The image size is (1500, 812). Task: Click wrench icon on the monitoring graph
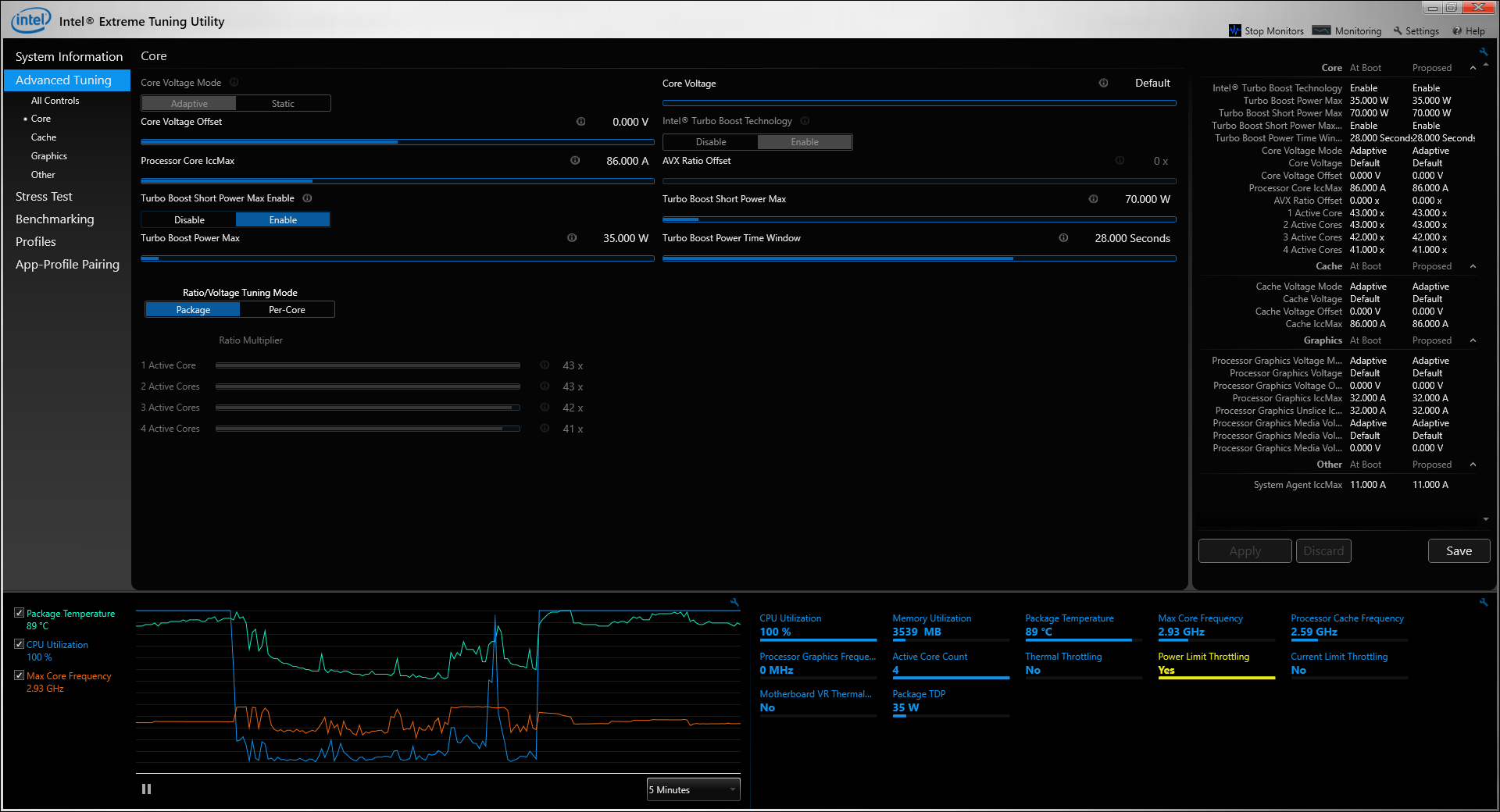pyautogui.click(x=734, y=602)
